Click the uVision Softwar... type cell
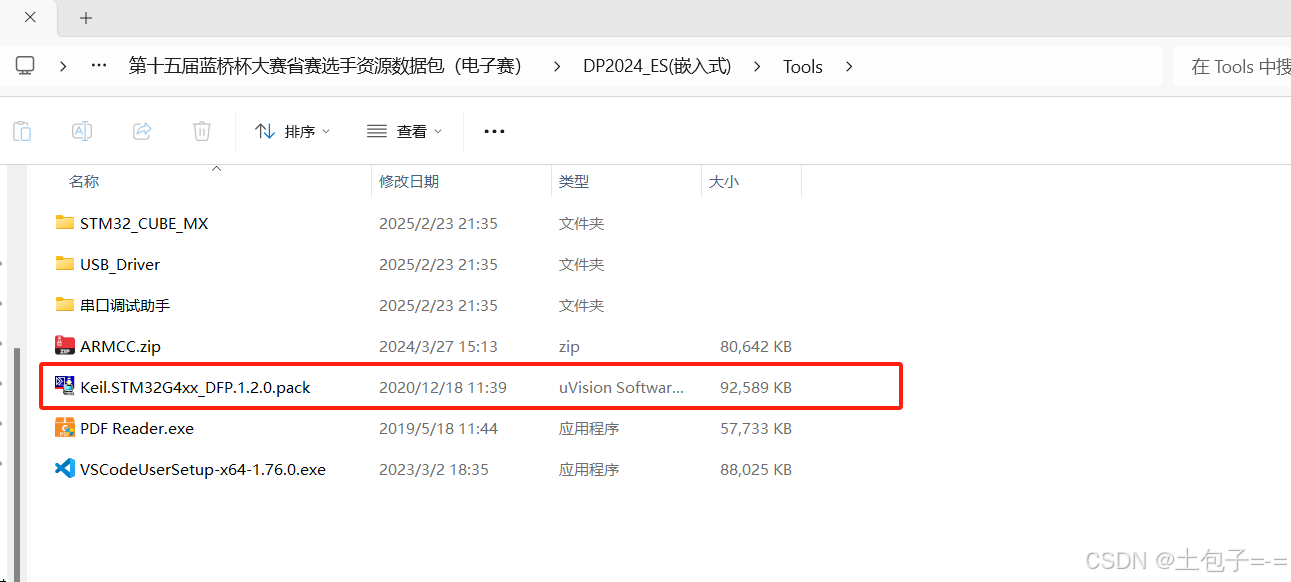This screenshot has width=1291, height=582. pos(621,387)
